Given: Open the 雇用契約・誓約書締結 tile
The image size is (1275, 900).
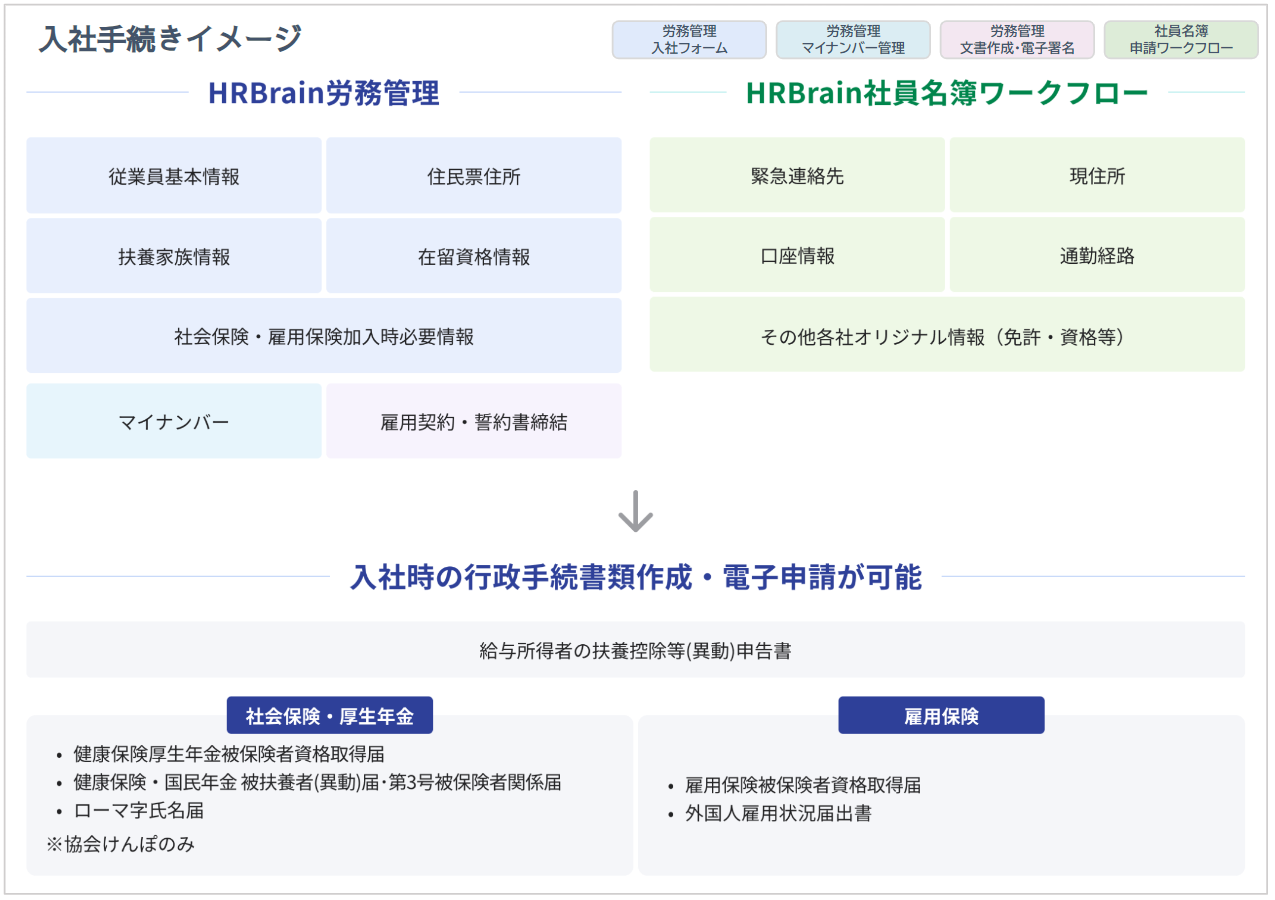Looking at the screenshot, I should pyautogui.click(x=474, y=421).
